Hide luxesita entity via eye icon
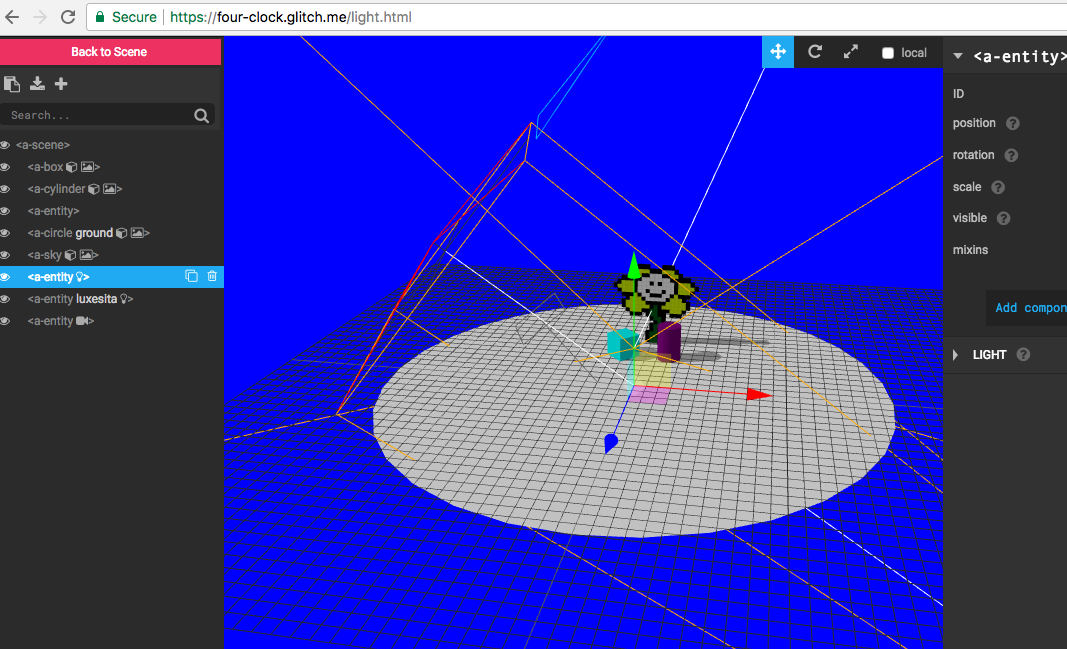The width and height of the screenshot is (1067, 649). pos(5,299)
